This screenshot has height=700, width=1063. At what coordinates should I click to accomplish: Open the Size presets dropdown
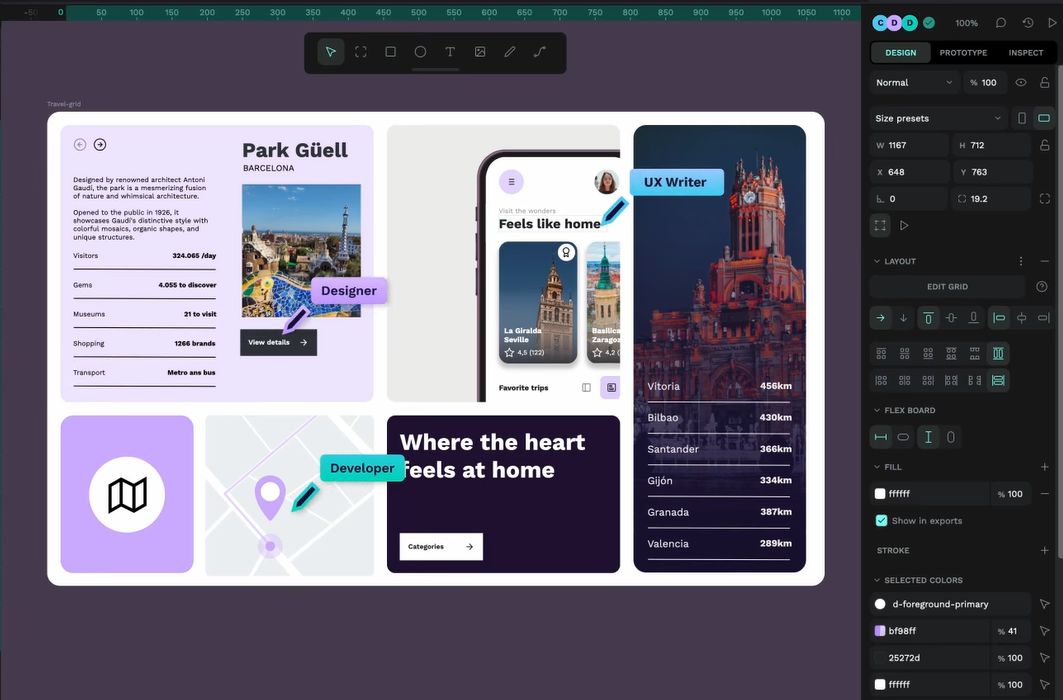tap(938, 119)
